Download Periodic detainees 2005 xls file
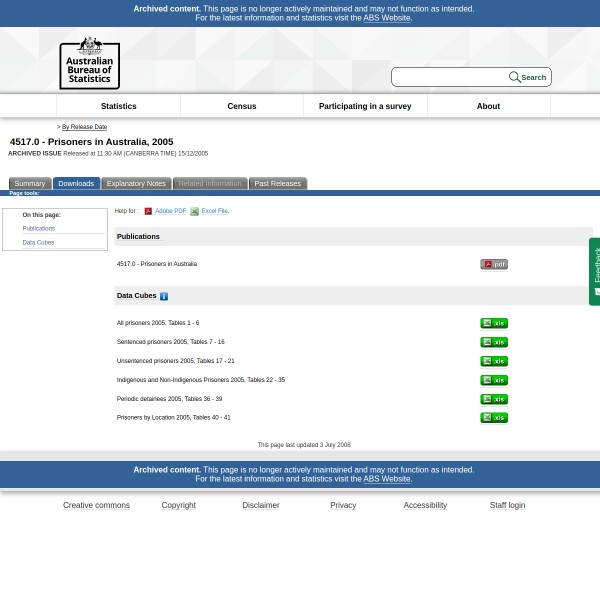600x600 pixels. [494, 399]
